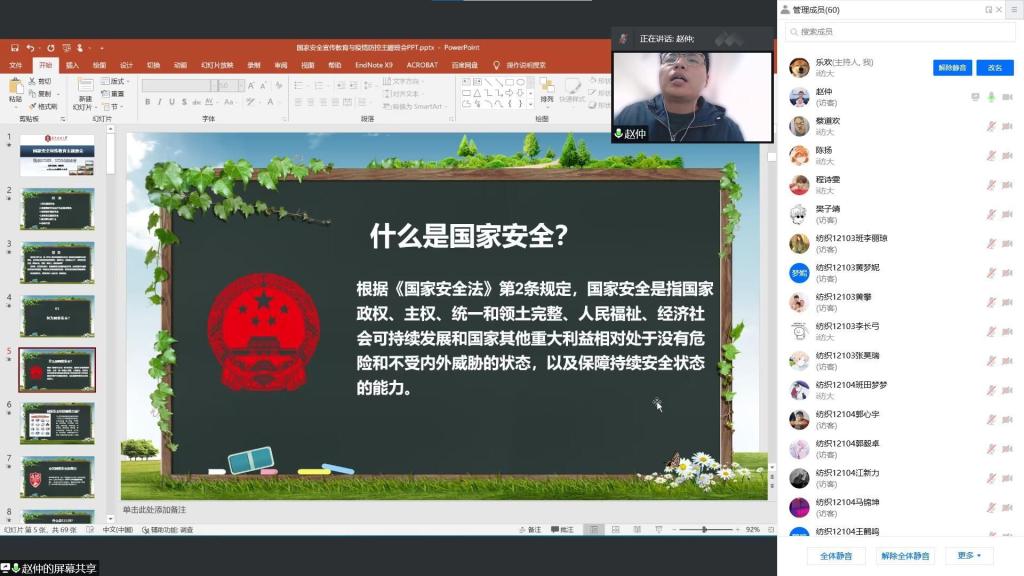1024x576 pixels.
Task: Toggle the Notes (备注) pane in status bar
Action: coord(530,529)
